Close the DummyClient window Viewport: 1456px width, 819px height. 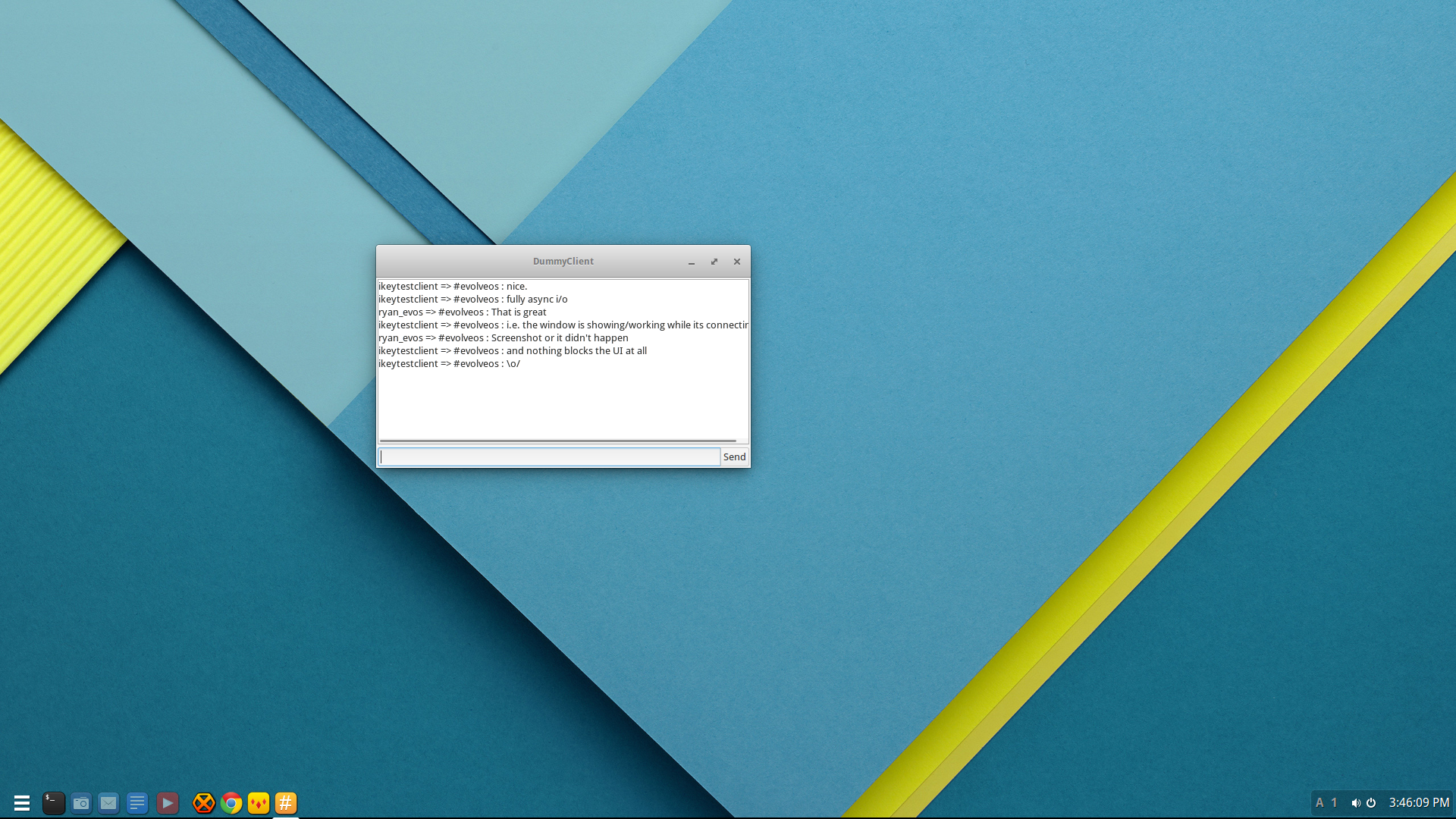point(736,262)
